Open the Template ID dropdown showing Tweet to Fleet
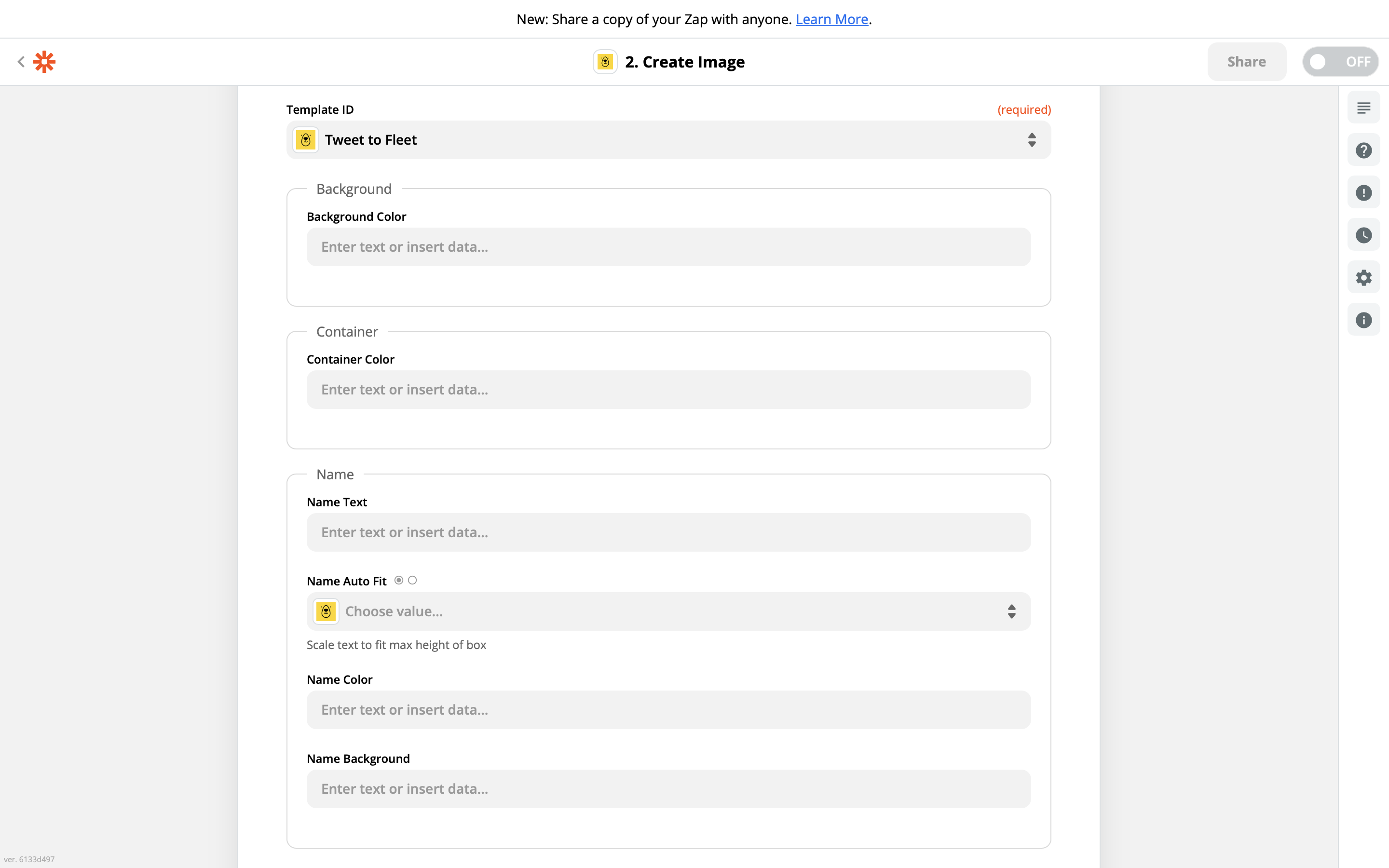Screen dimensions: 1389x868 (668, 139)
